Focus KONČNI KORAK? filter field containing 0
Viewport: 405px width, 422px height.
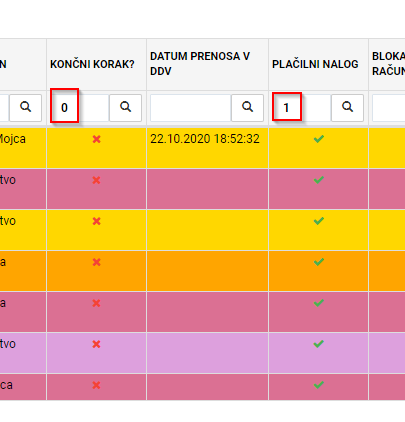tap(80, 108)
